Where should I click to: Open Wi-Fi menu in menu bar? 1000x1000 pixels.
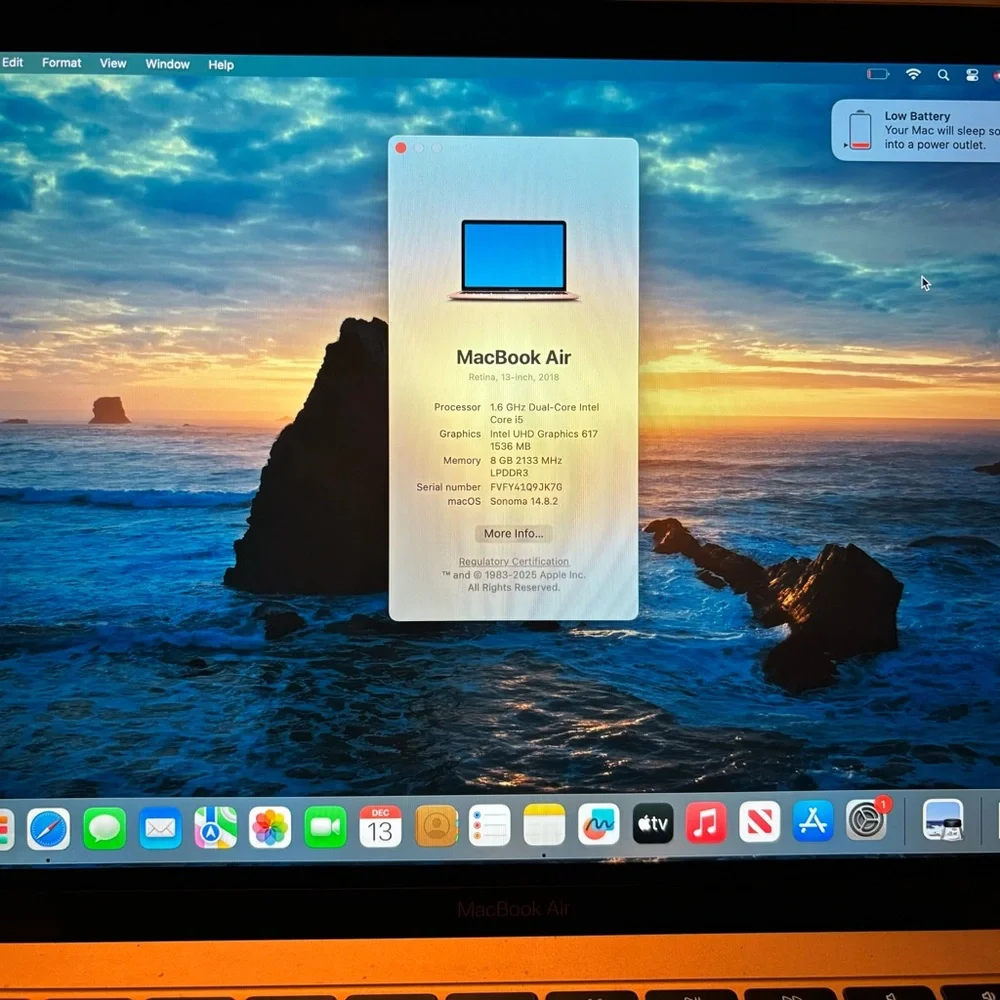(x=913, y=74)
